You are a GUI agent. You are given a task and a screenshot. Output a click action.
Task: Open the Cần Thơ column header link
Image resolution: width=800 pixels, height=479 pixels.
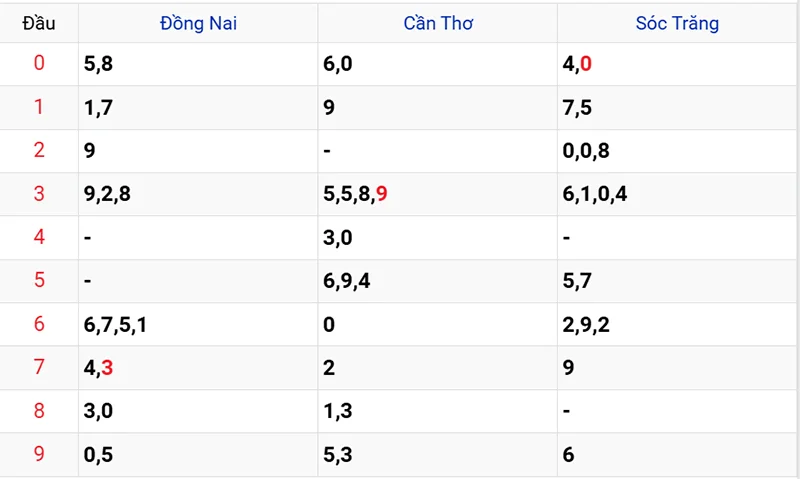pyautogui.click(x=437, y=22)
